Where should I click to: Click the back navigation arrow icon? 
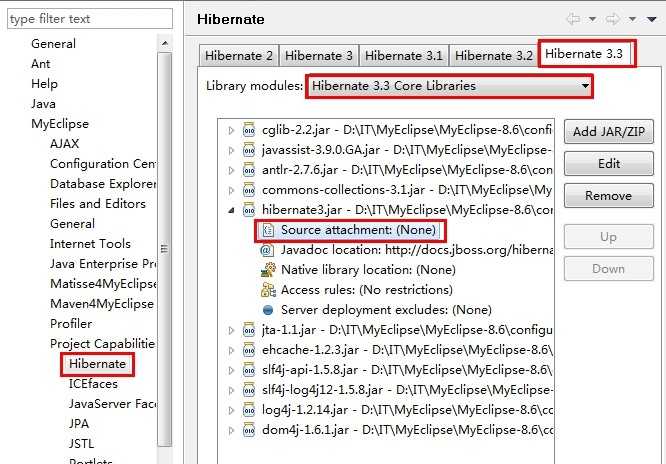pos(573,19)
